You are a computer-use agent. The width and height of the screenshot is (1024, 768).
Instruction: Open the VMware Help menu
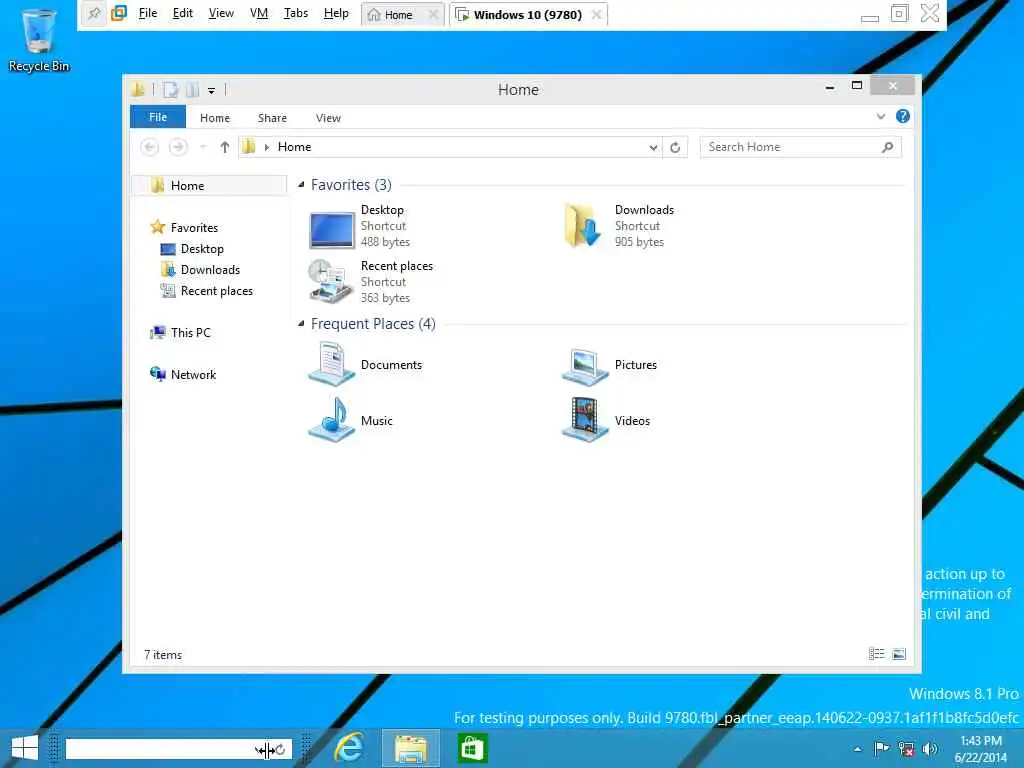click(x=336, y=13)
